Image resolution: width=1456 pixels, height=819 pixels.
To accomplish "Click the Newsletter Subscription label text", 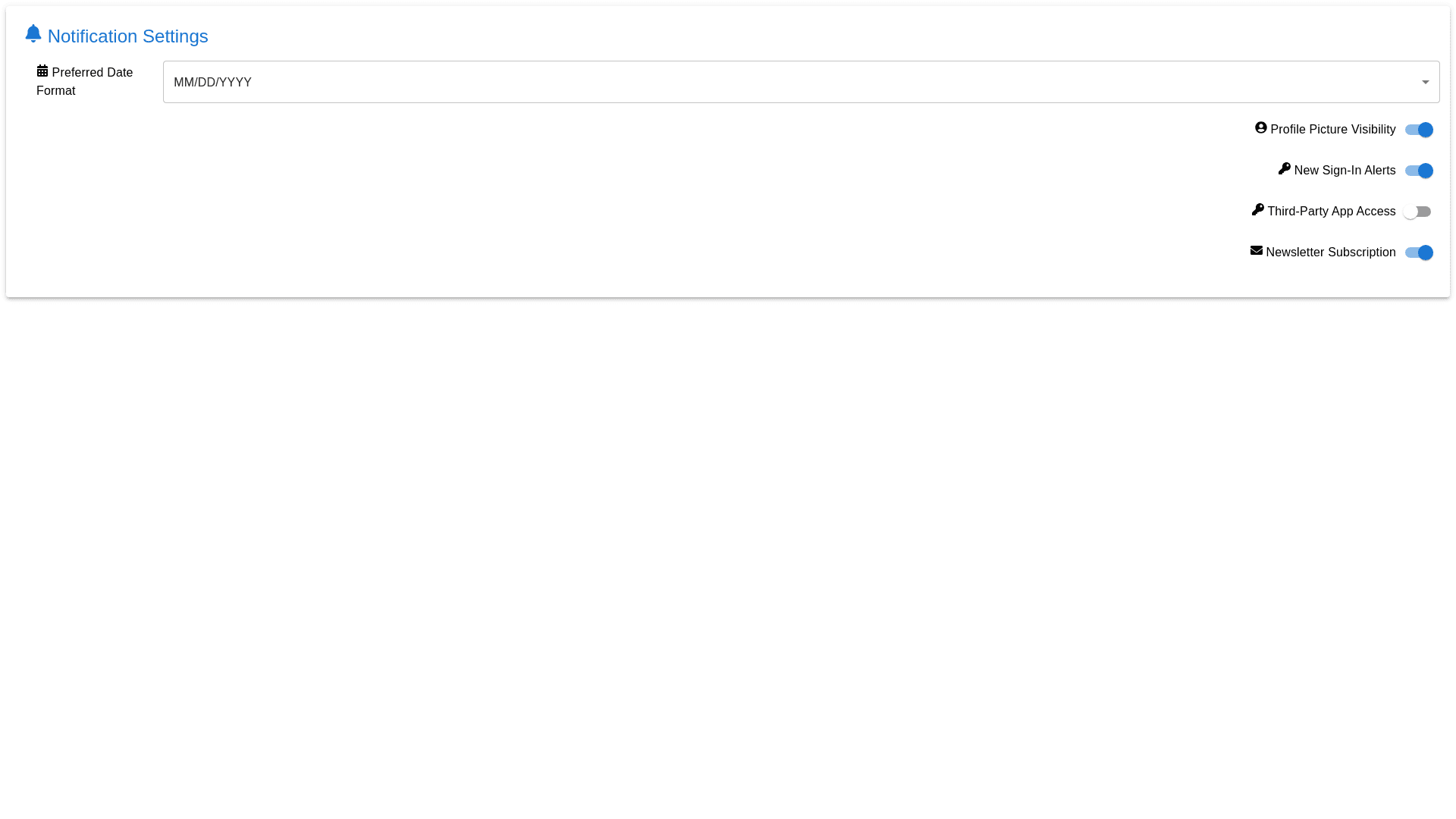I will point(1330,253).
